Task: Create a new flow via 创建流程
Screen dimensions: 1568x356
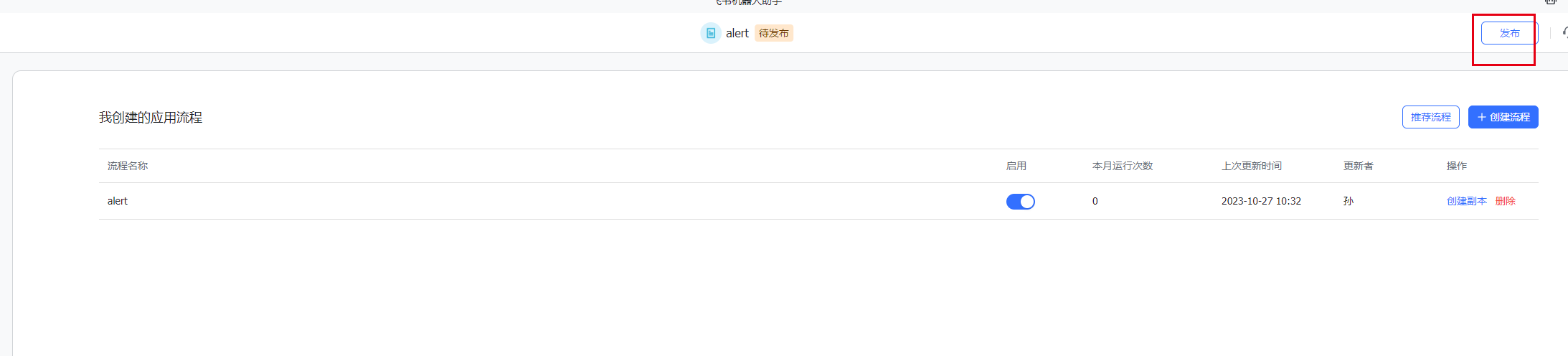Action: click(x=1503, y=117)
